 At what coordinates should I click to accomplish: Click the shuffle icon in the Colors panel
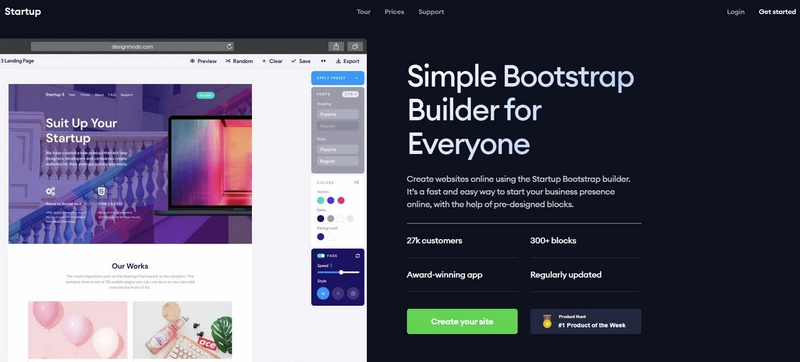[x=356, y=183]
